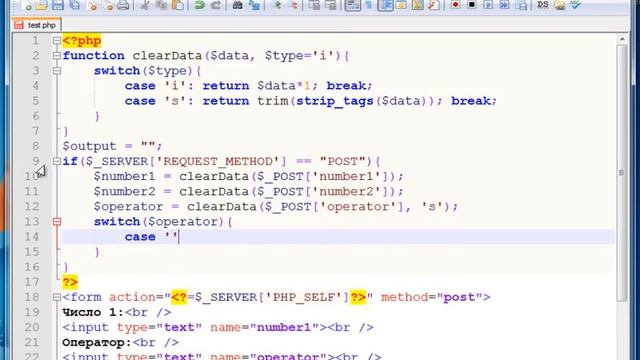Collapse the <?php block on line 1
Image resolution: width=640 pixels, height=360 pixels.
57,40
